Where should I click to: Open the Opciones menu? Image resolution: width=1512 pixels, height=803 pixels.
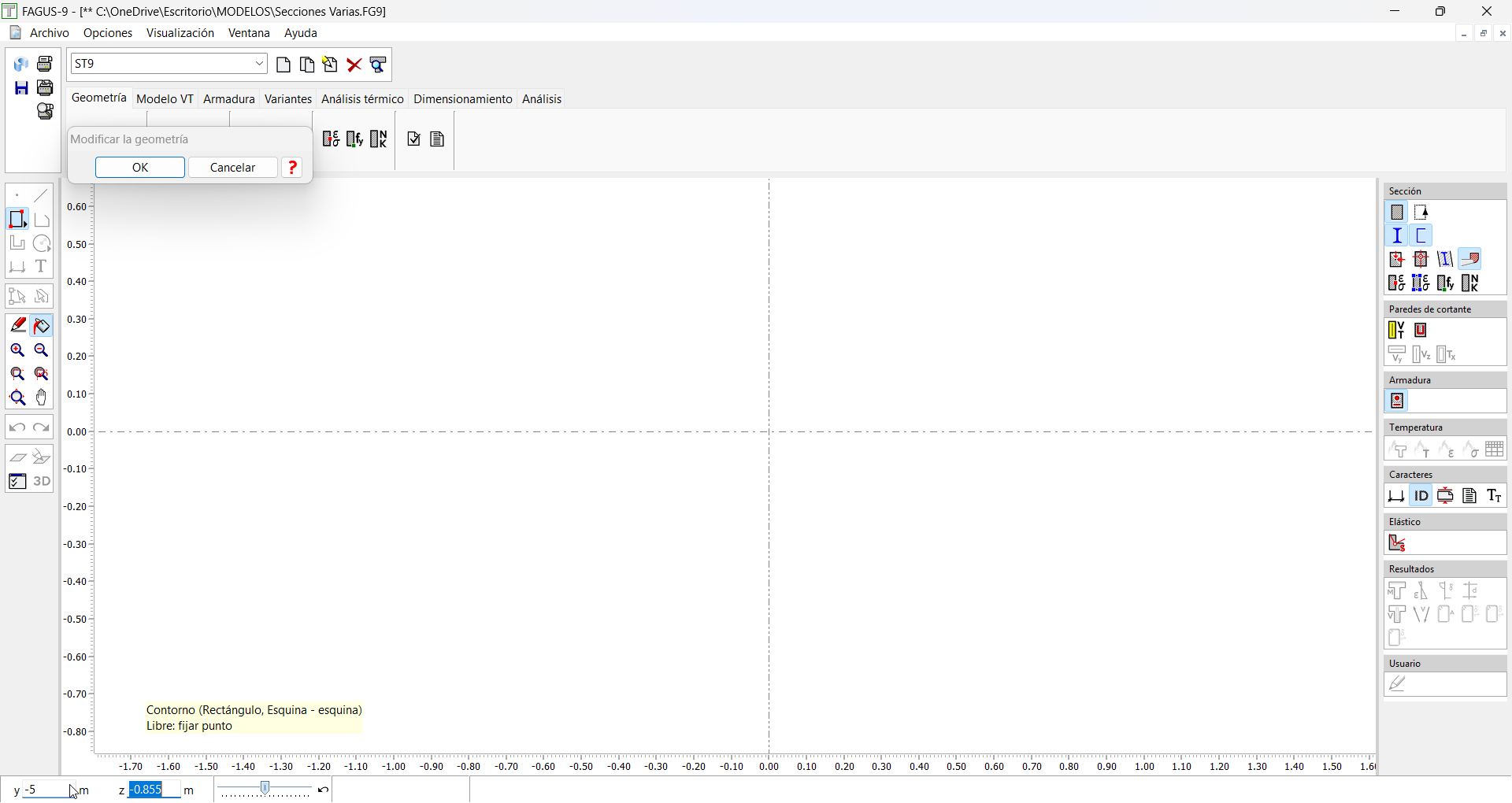[108, 33]
